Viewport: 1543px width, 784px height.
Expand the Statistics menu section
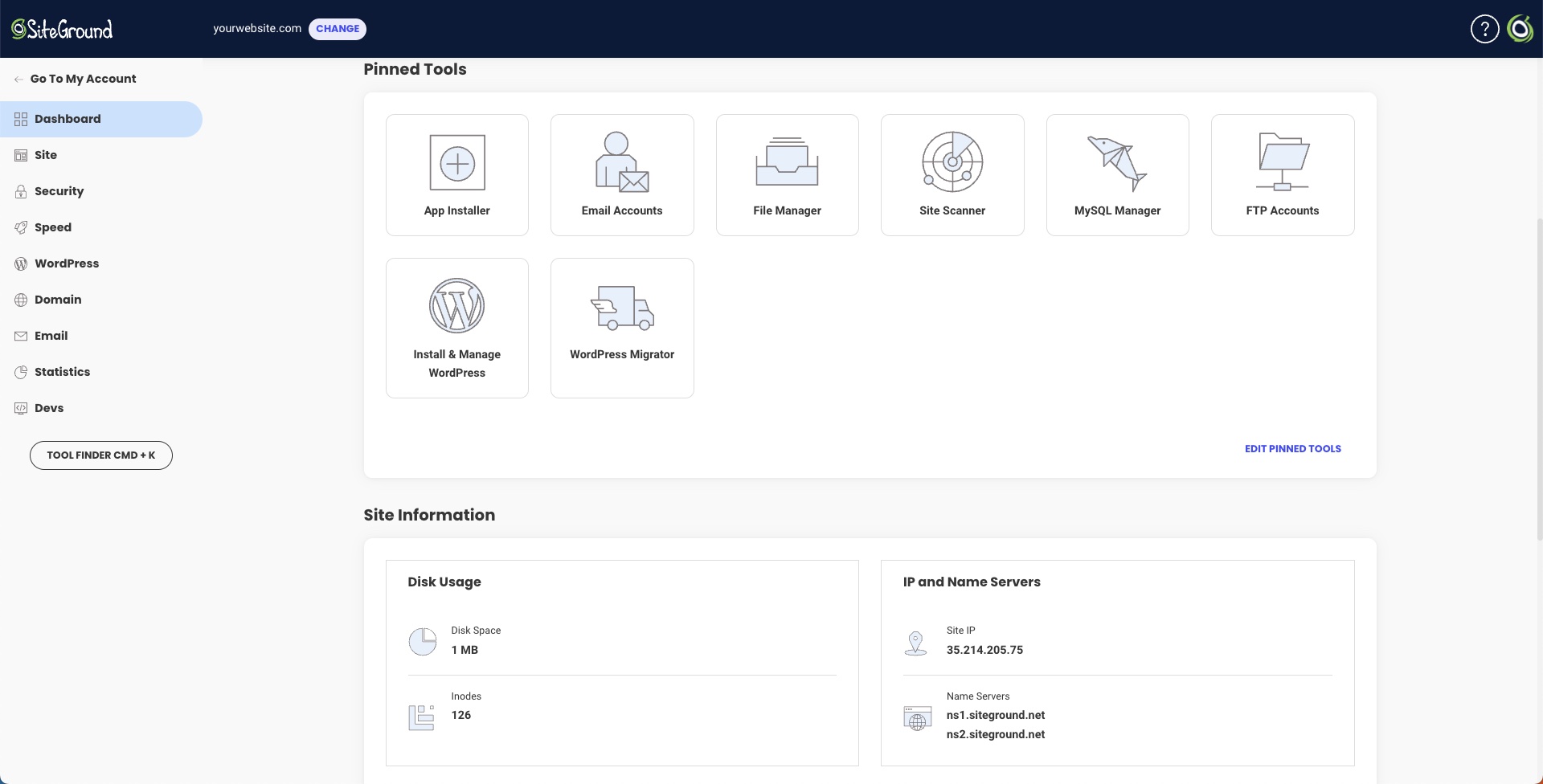[x=101, y=372]
